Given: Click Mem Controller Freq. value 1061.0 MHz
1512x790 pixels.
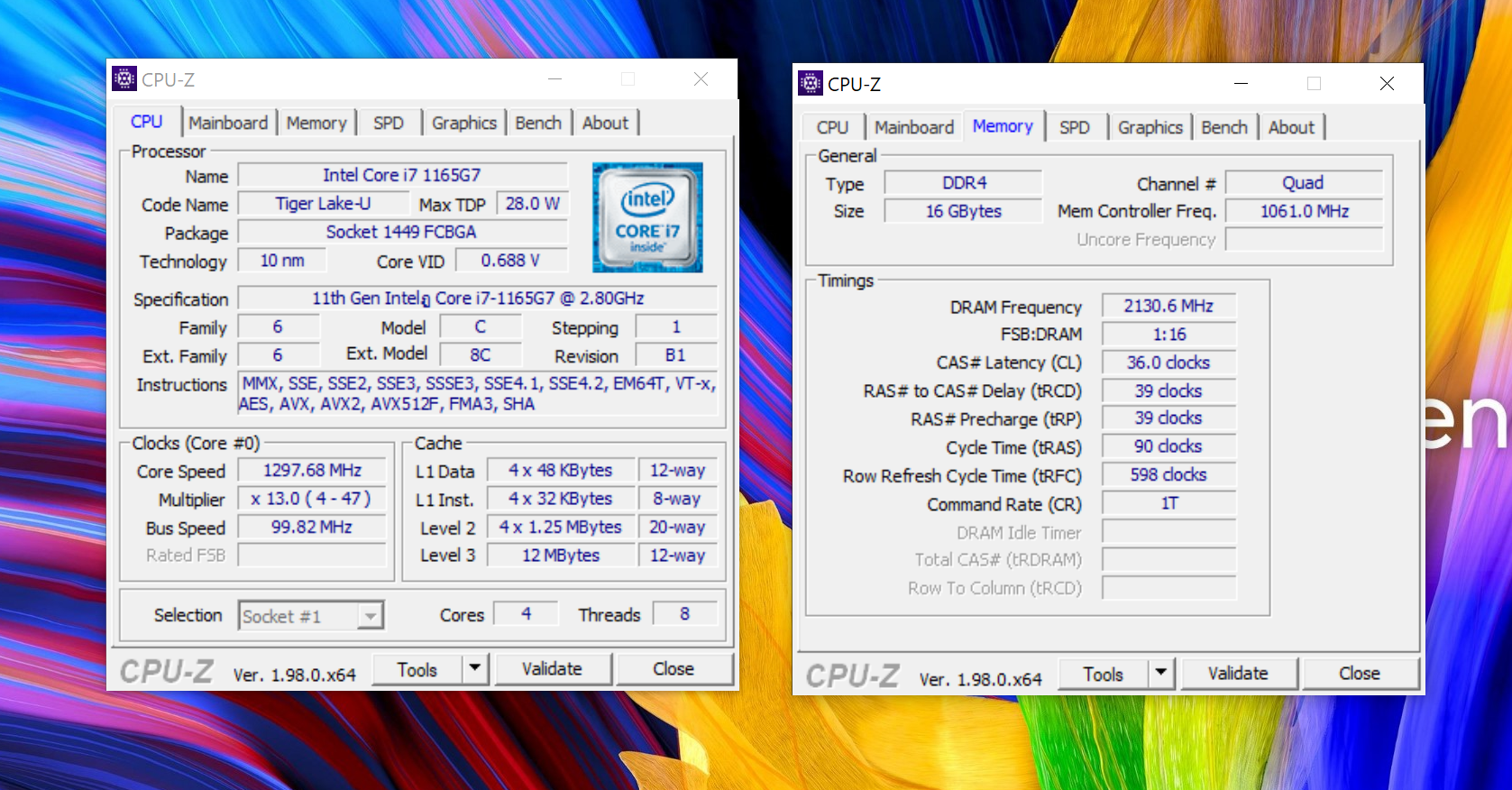Looking at the screenshot, I should pos(1304,211).
